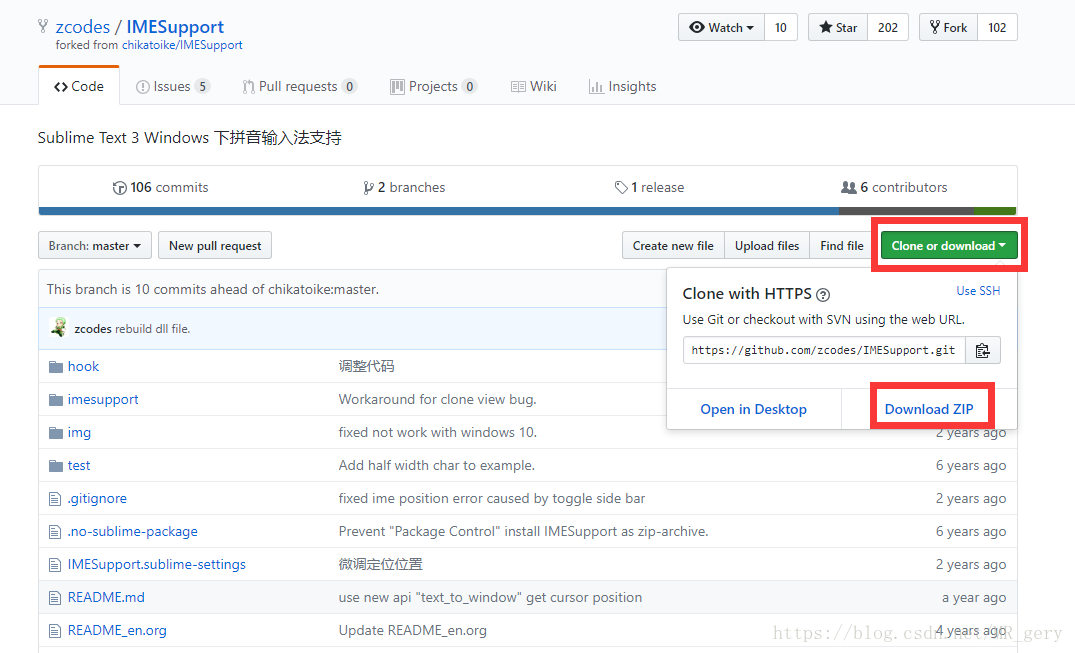
Task: Open the hook folder
Action: 83,366
